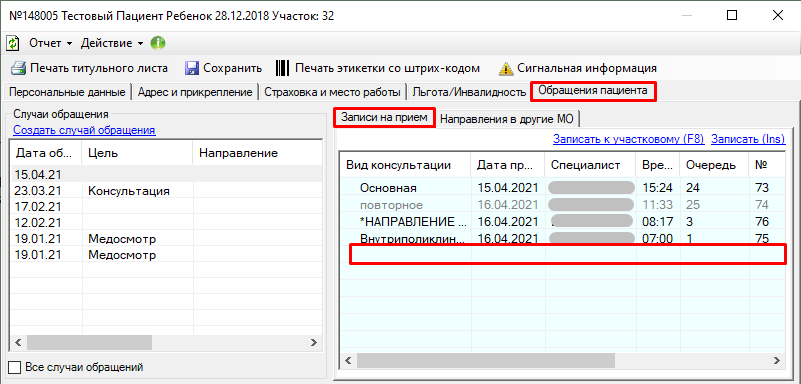Click left arrow of appointments scrollbar
The image size is (801, 384).
click(x=348, y=361)
